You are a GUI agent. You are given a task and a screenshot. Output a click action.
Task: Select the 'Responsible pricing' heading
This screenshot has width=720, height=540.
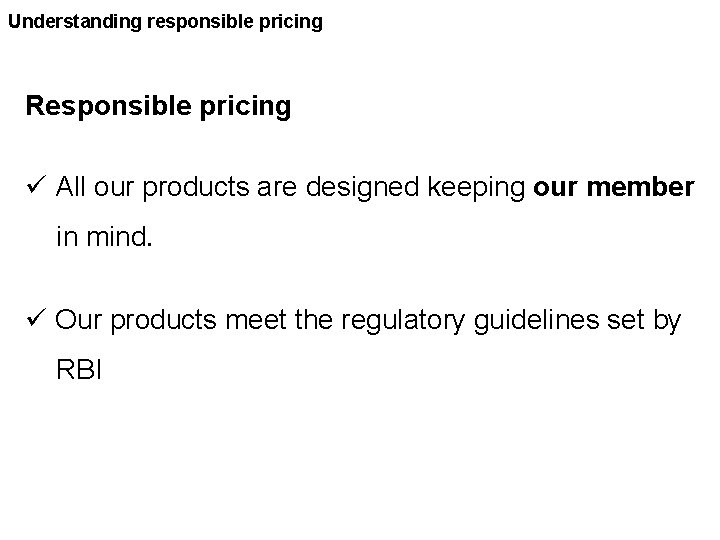pyautogui.click(x=158, y=107)
